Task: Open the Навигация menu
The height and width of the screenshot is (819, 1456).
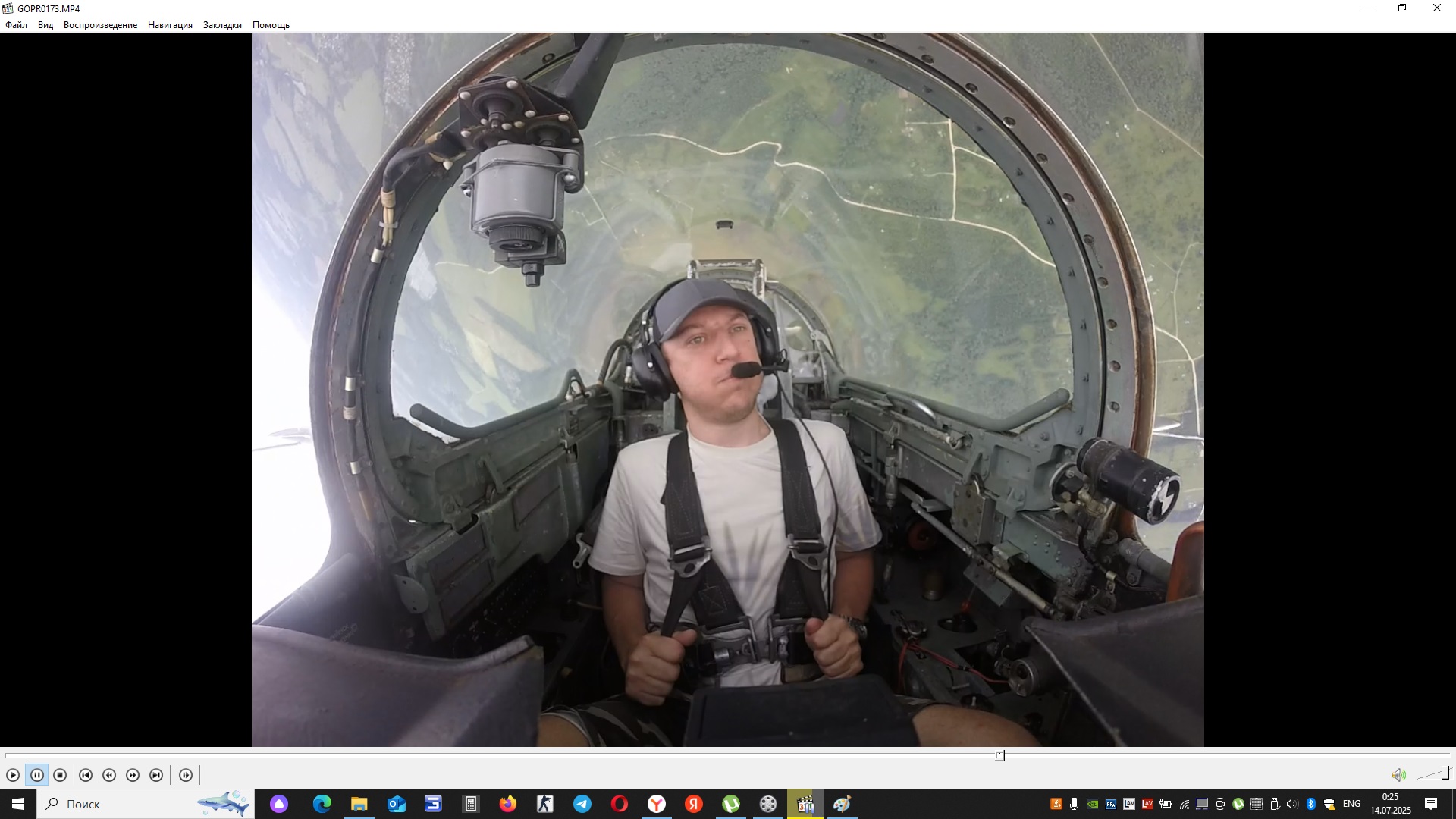Action: pyautogui.click(x=170, y=25)
